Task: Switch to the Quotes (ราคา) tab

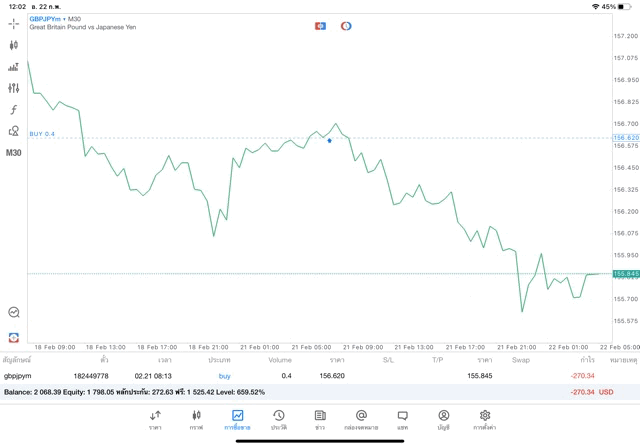Action: pos(155,420)
